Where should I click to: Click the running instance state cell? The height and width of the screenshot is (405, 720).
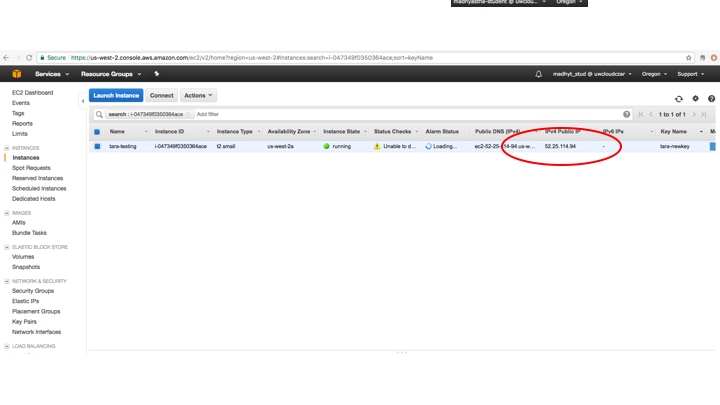[x=337, y=146]
